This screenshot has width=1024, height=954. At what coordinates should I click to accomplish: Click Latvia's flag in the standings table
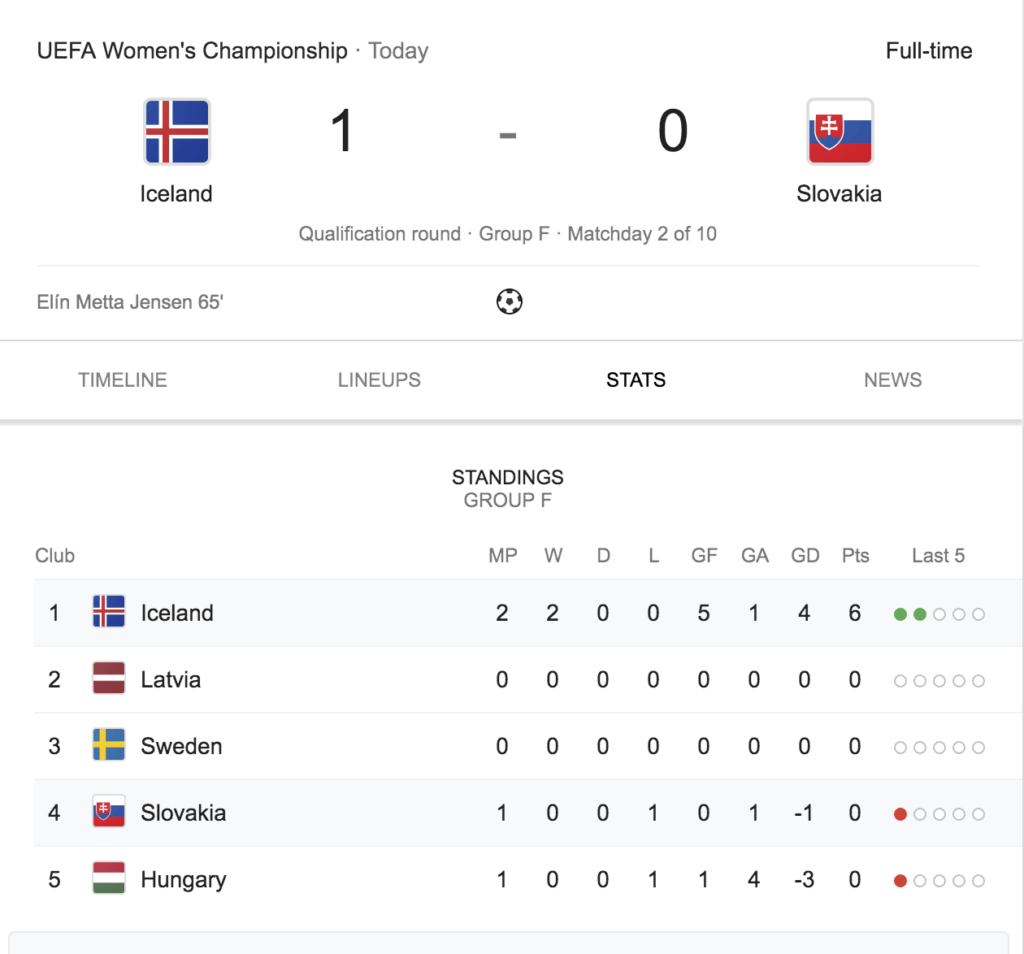tap(109, 678)
